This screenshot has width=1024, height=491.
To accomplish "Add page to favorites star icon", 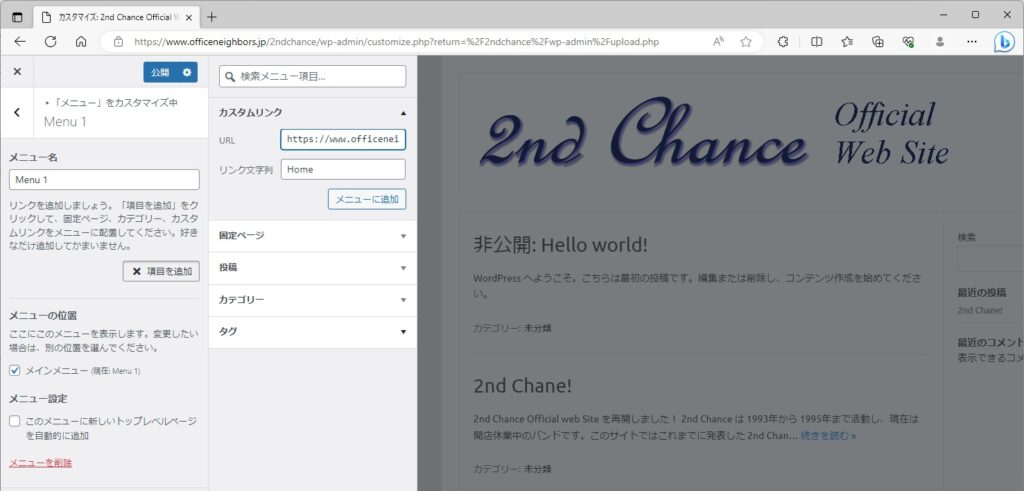I will (x=746, y=42).
